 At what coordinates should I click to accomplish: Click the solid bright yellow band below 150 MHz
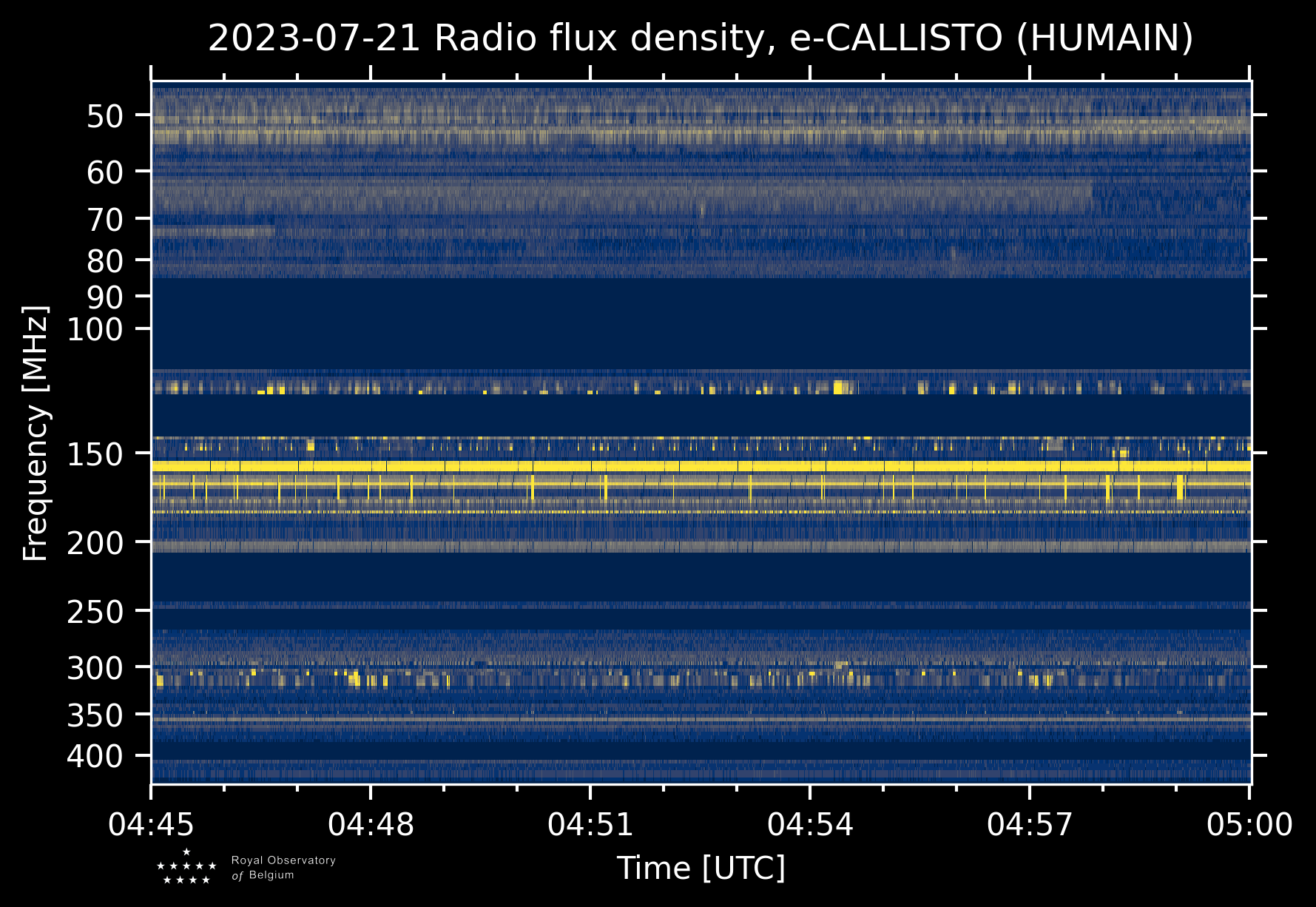coord(701,466)
